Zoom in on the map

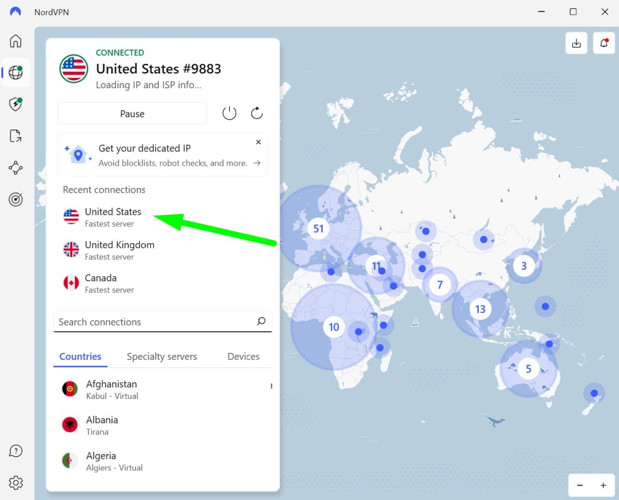[x=603, y=485]
